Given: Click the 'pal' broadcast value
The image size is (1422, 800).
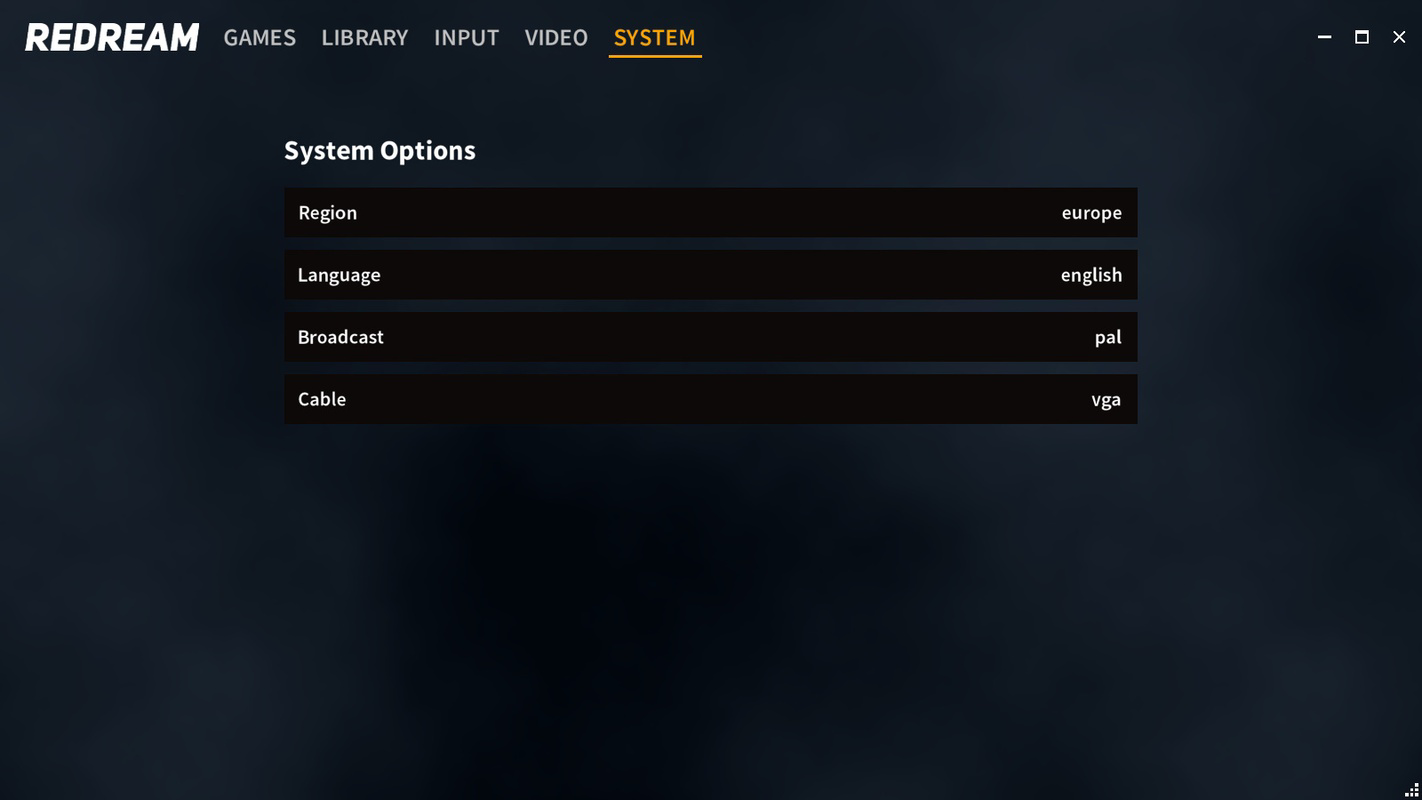Looking at the screenshot, I should point(1108,338).
